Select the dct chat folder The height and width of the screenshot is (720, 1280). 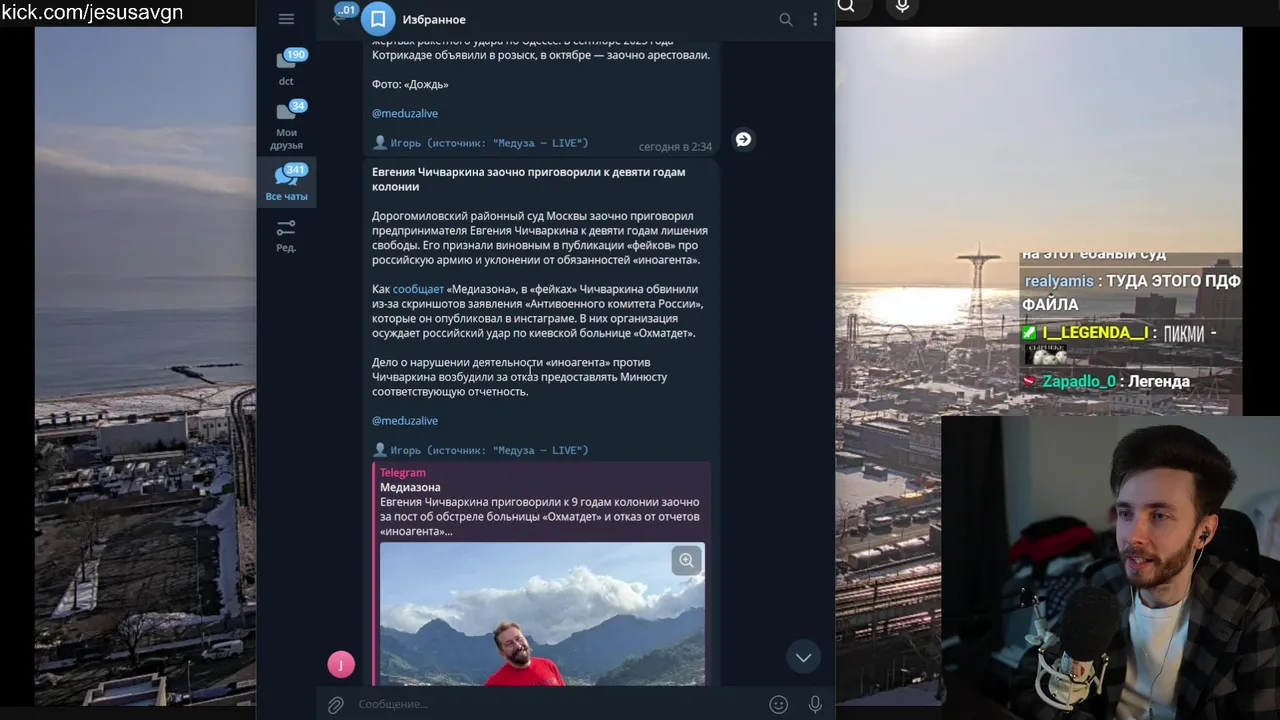click(286, 67)
